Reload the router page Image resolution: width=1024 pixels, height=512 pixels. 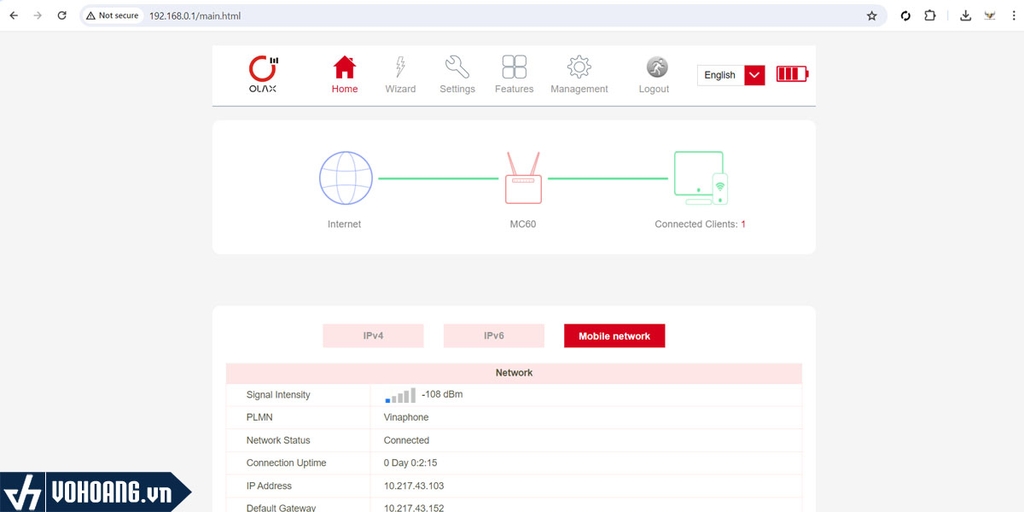[x=62, y=16]
